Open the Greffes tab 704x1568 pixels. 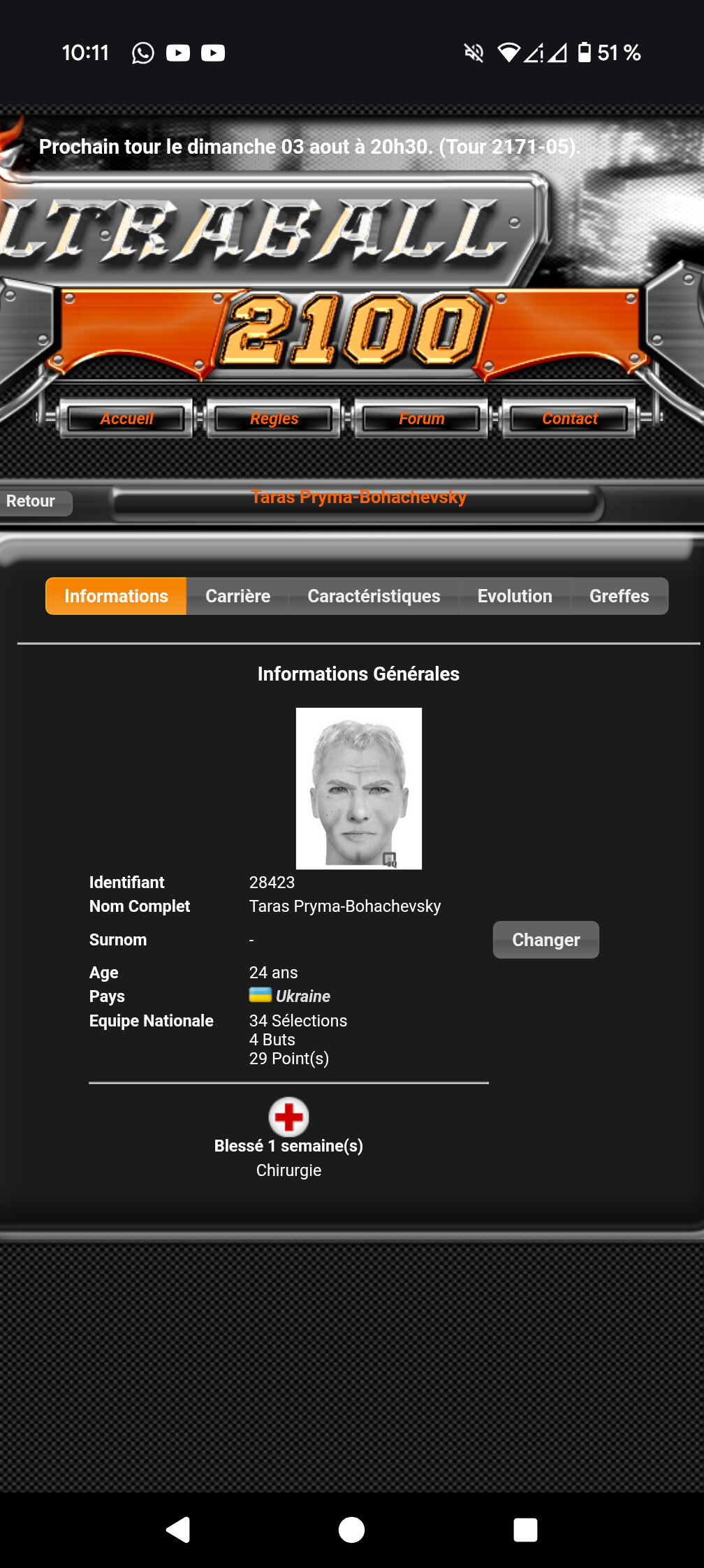tap(619, 596)
